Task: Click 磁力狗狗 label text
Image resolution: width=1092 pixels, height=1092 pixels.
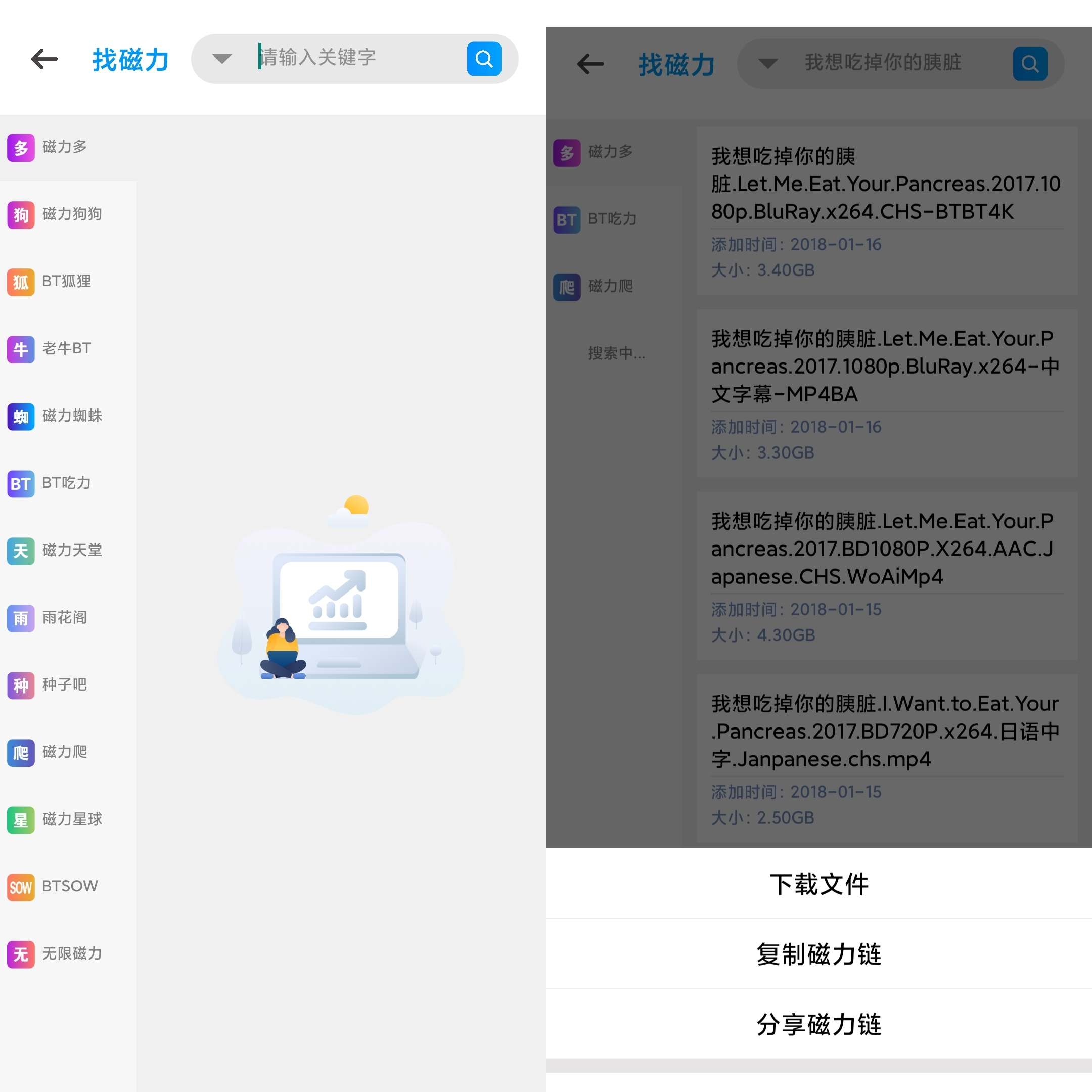Action: pyautogui.click(x=72, y=214)
